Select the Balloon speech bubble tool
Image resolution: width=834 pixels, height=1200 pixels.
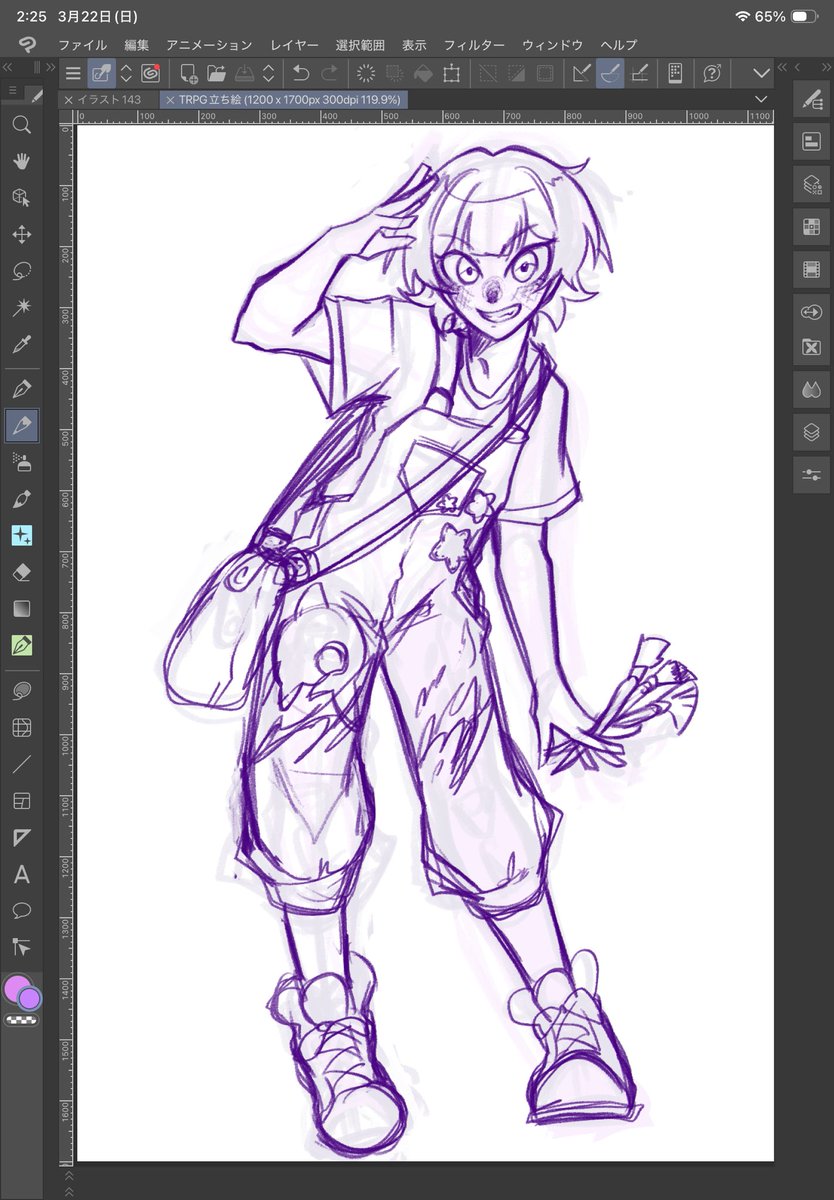coord(21,911)
